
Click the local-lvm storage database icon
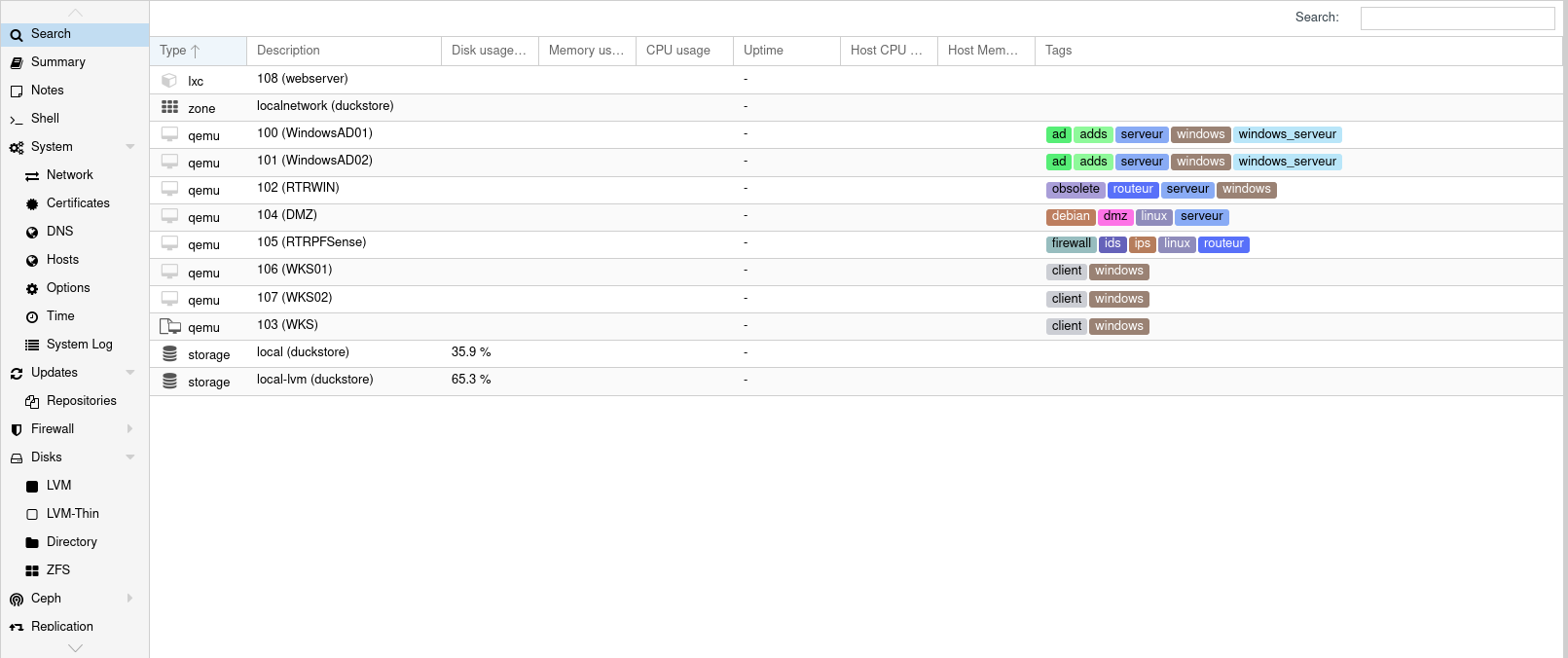(169, 382)
